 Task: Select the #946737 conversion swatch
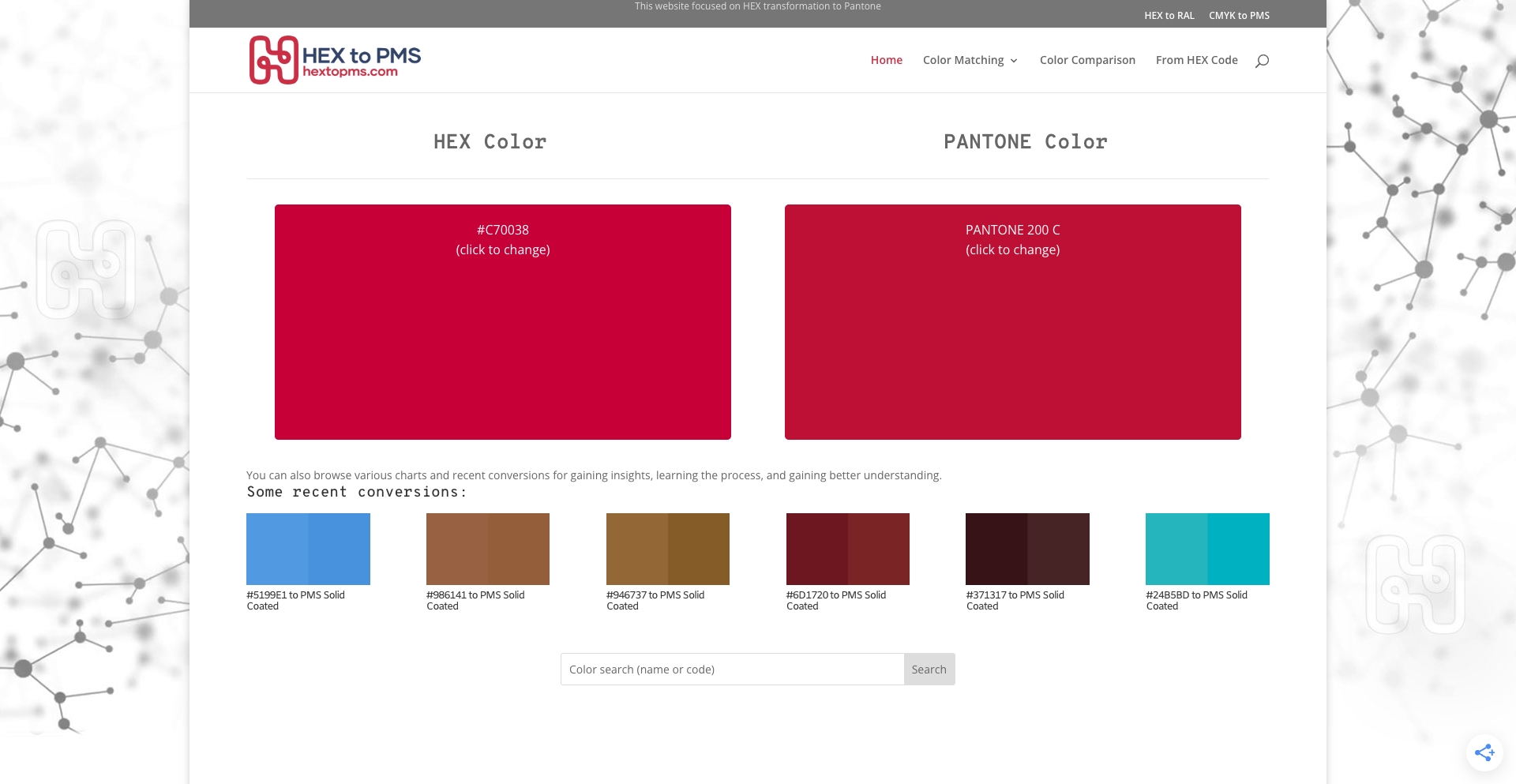tap(667, 549)
